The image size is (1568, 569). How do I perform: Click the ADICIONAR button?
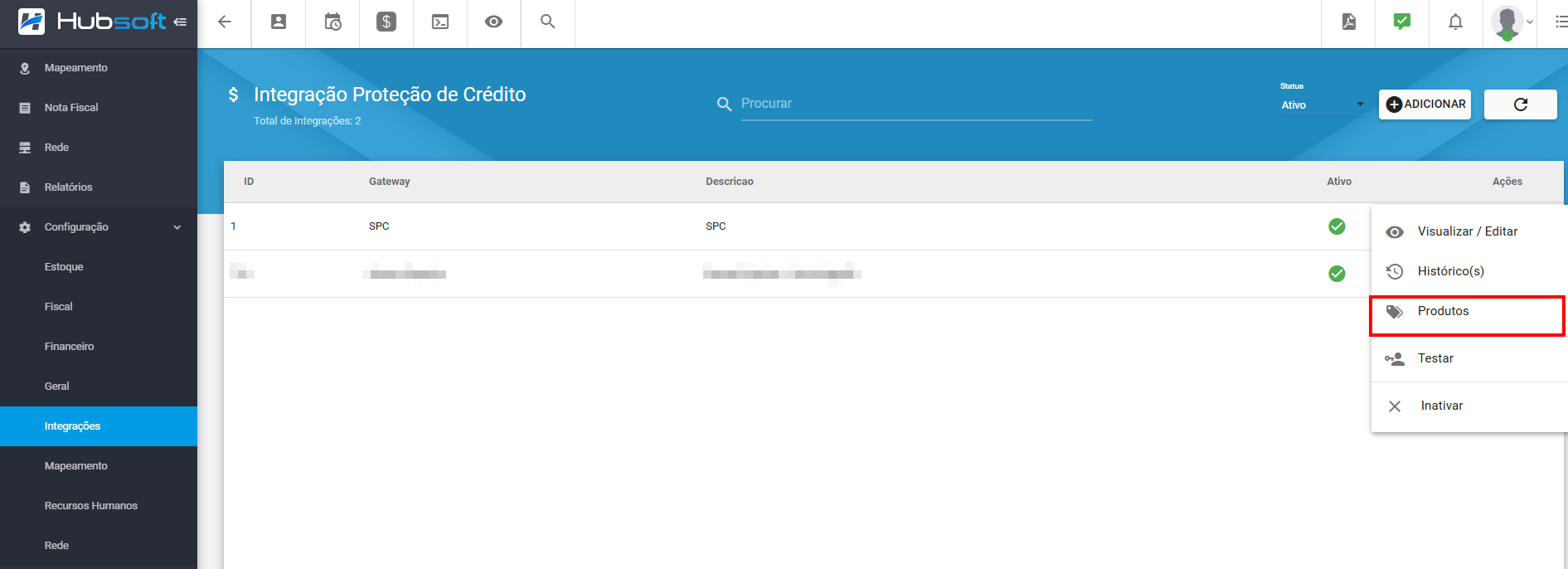pyautogui.click(x=1425, y=105)
